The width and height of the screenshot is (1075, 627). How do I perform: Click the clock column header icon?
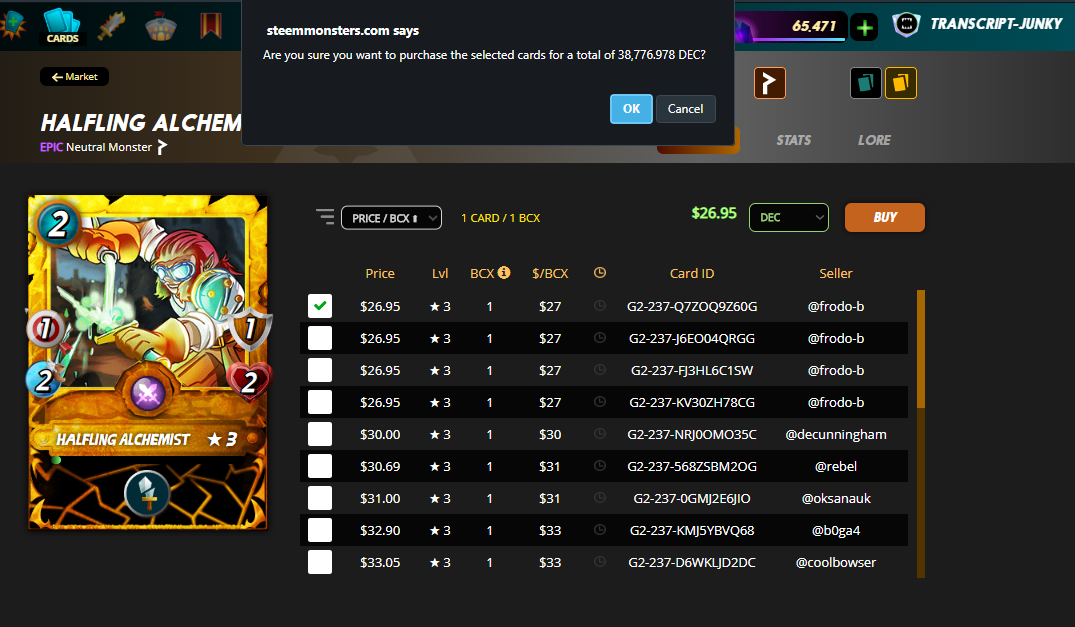(x=600, y=273)
